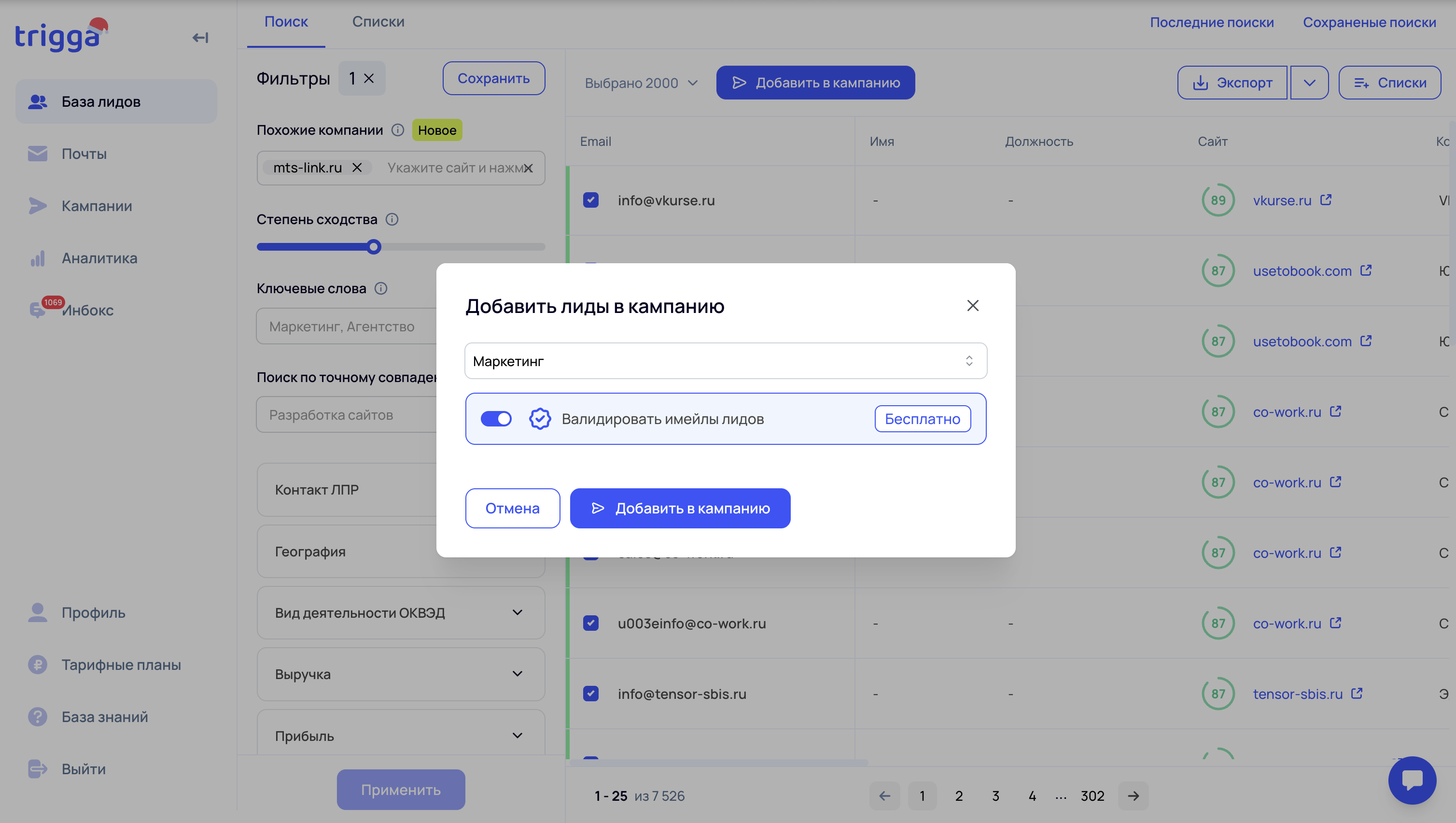This screenshot has height=823, width=1456.
Task: Remove the mts-link.ru tag
Action: click(357, 168)
